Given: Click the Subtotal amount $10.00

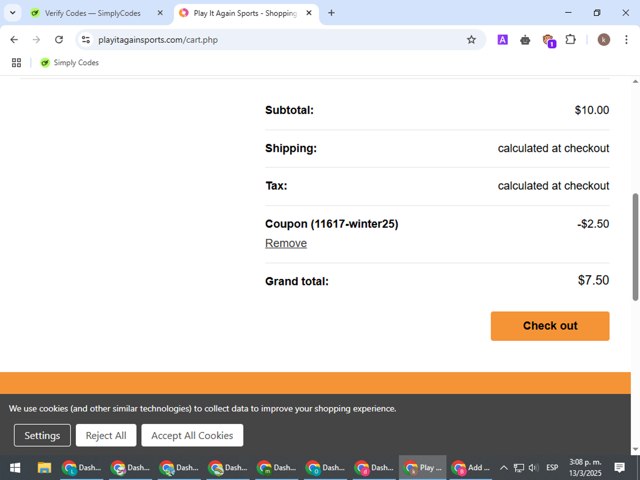Looking at the screenshot, I should pyautogui.click(x=592, y=110).
